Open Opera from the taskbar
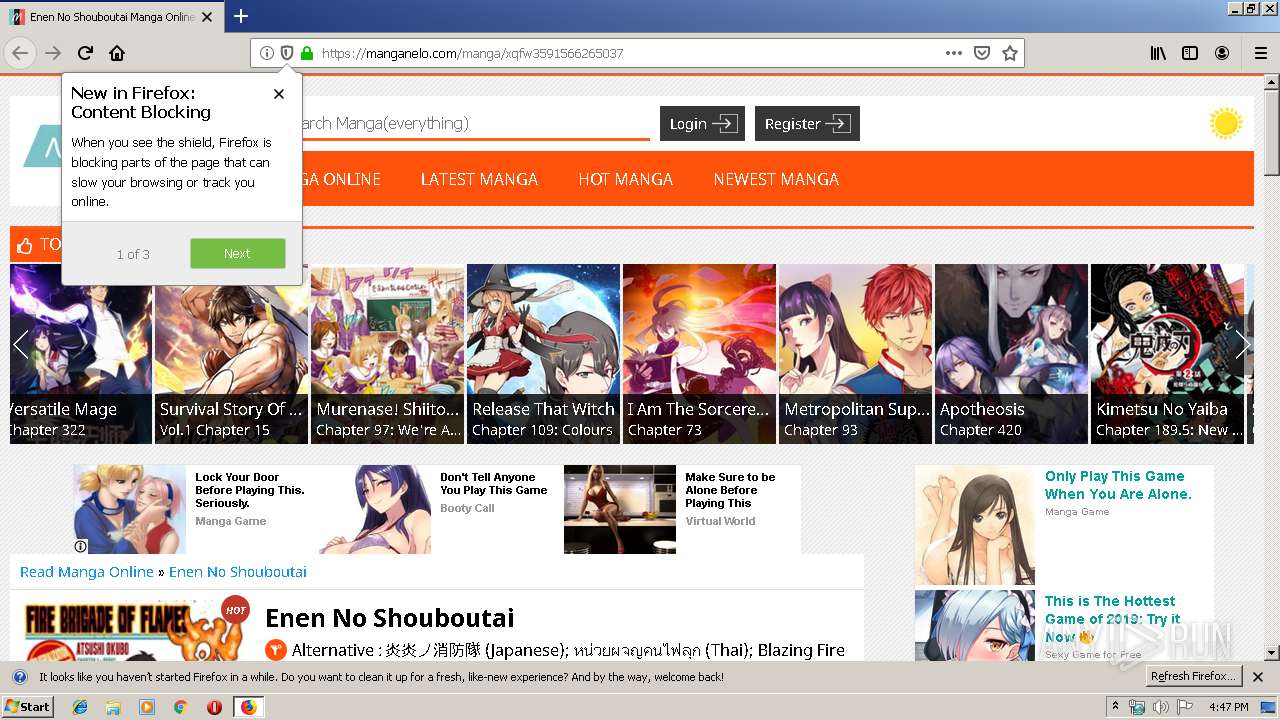 (214, 707)
